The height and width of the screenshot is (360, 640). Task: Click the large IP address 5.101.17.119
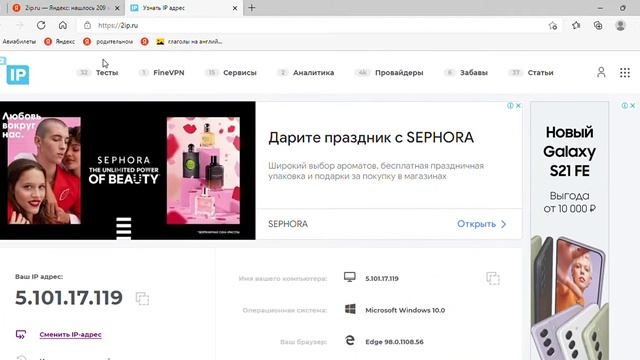point(69,298)
